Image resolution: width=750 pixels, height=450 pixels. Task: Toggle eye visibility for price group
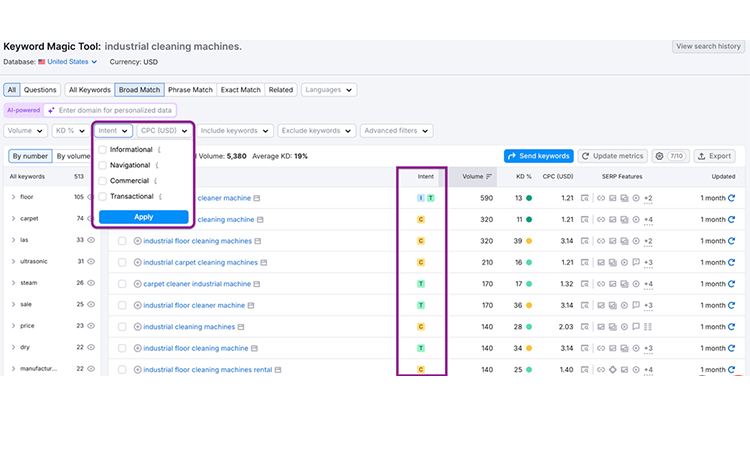point(91,326)
